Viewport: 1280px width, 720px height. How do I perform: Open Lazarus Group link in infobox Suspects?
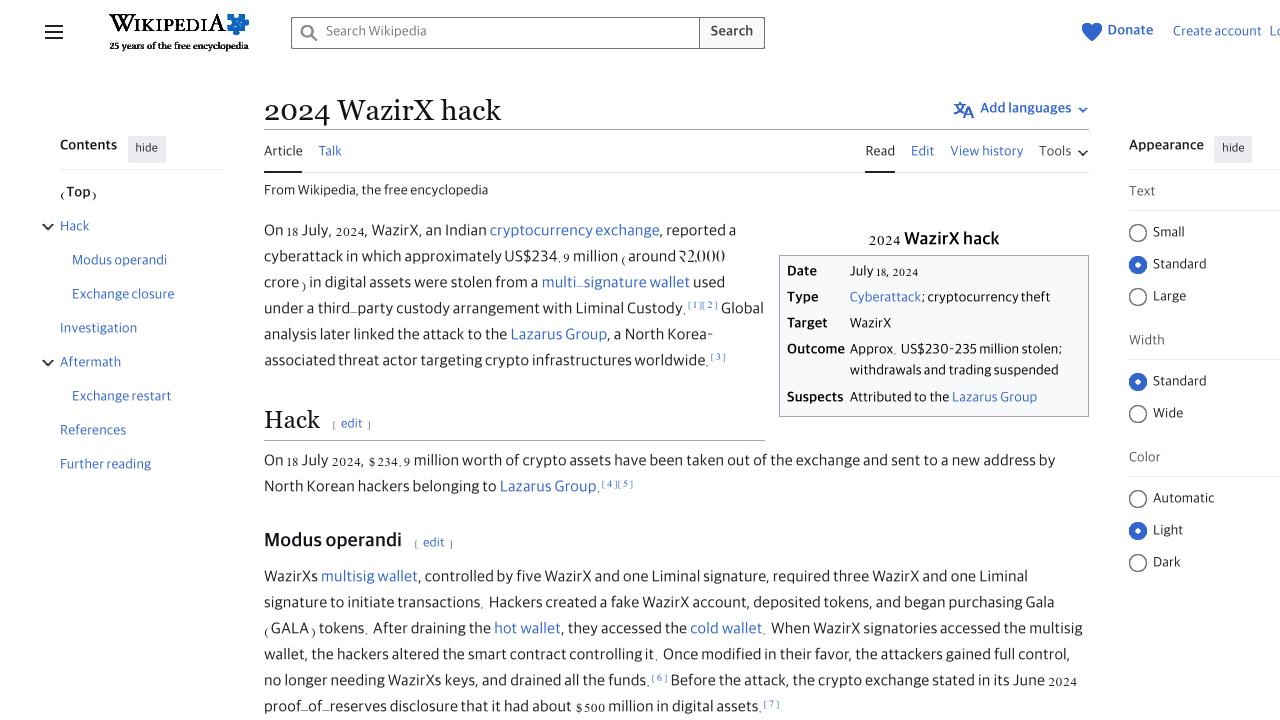click(x=994, y=397)
